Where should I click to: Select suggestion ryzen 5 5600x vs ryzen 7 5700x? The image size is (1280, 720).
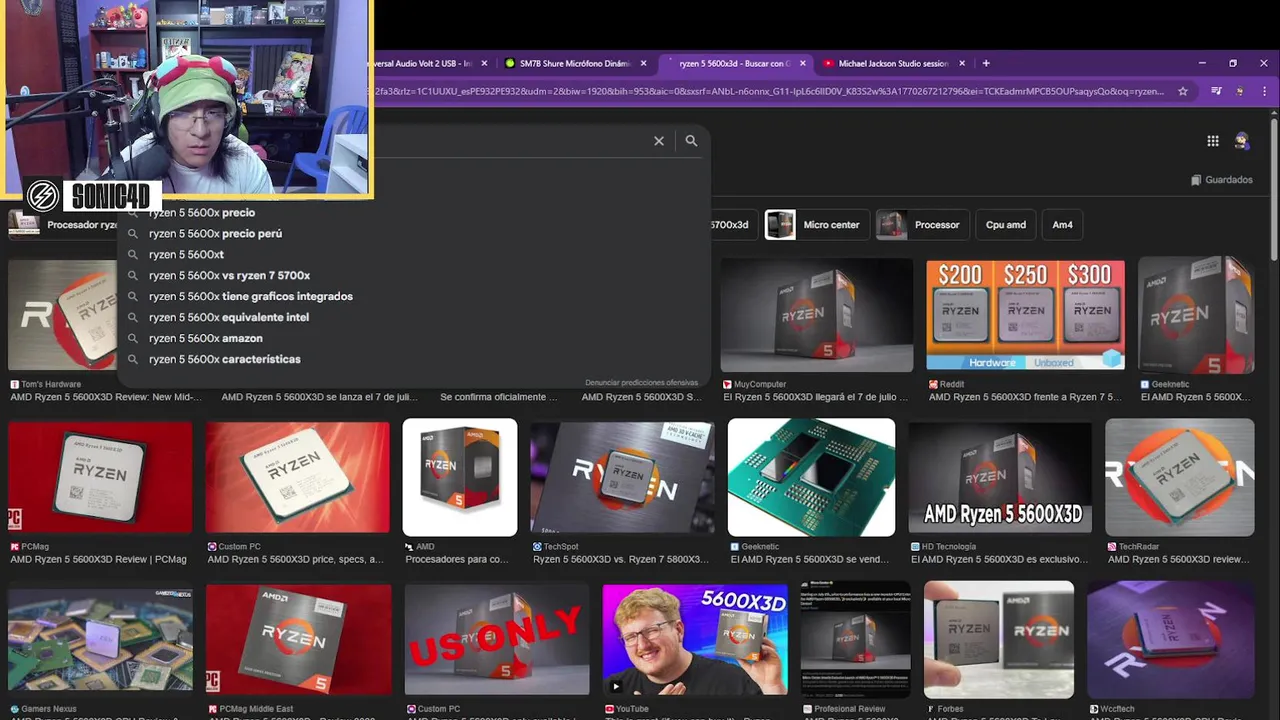click(x=229, y=275)
